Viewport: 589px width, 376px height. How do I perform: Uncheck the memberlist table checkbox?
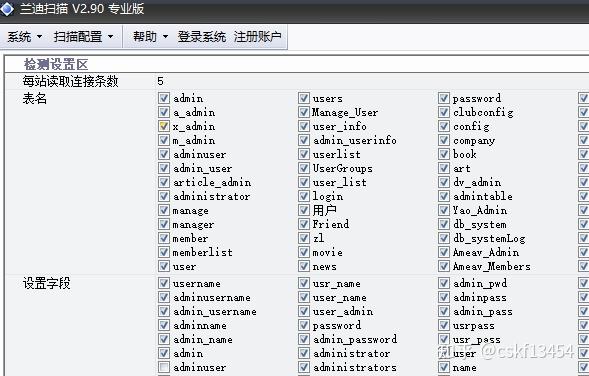163,252
